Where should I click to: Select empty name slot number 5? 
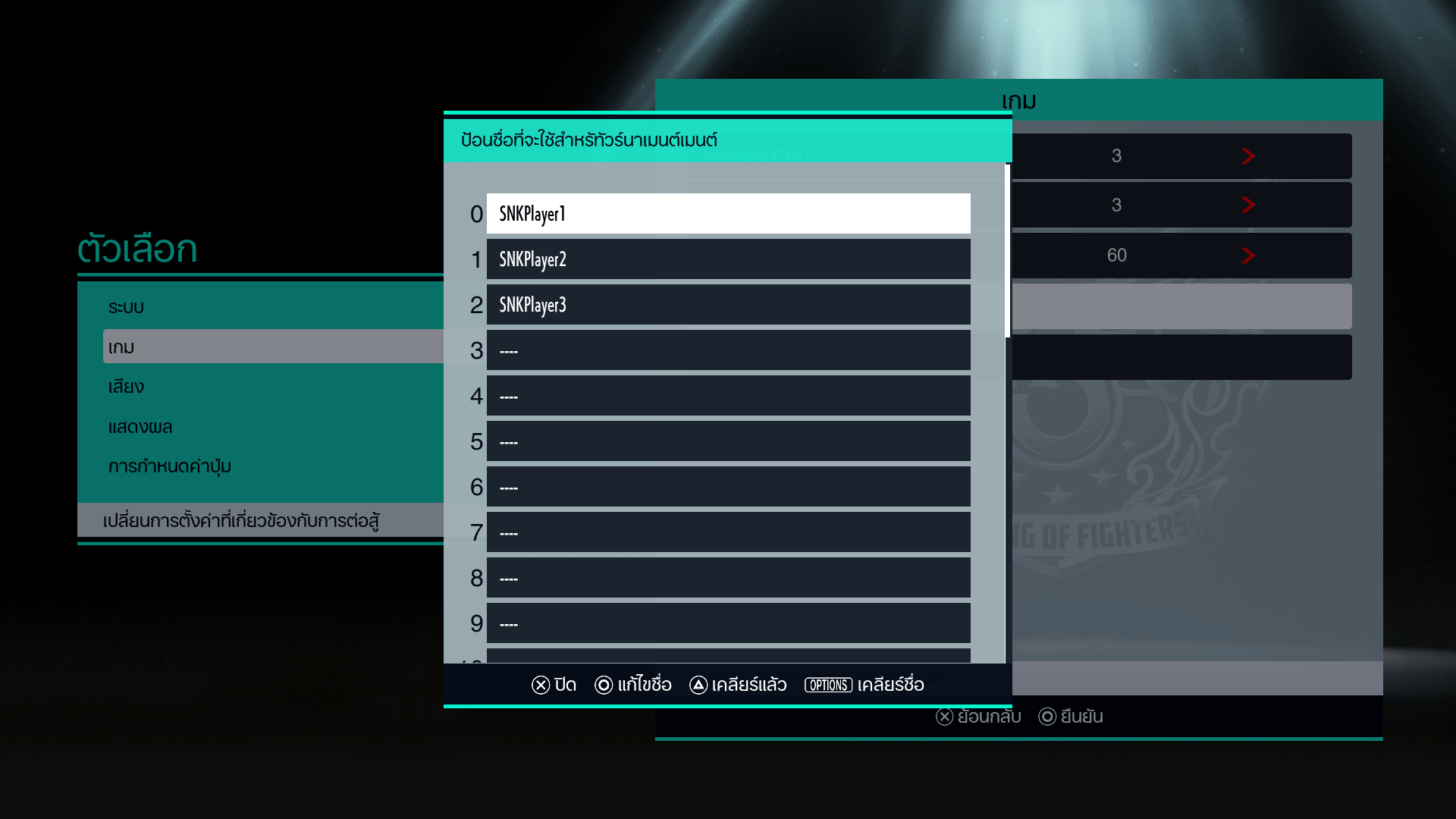728,441
